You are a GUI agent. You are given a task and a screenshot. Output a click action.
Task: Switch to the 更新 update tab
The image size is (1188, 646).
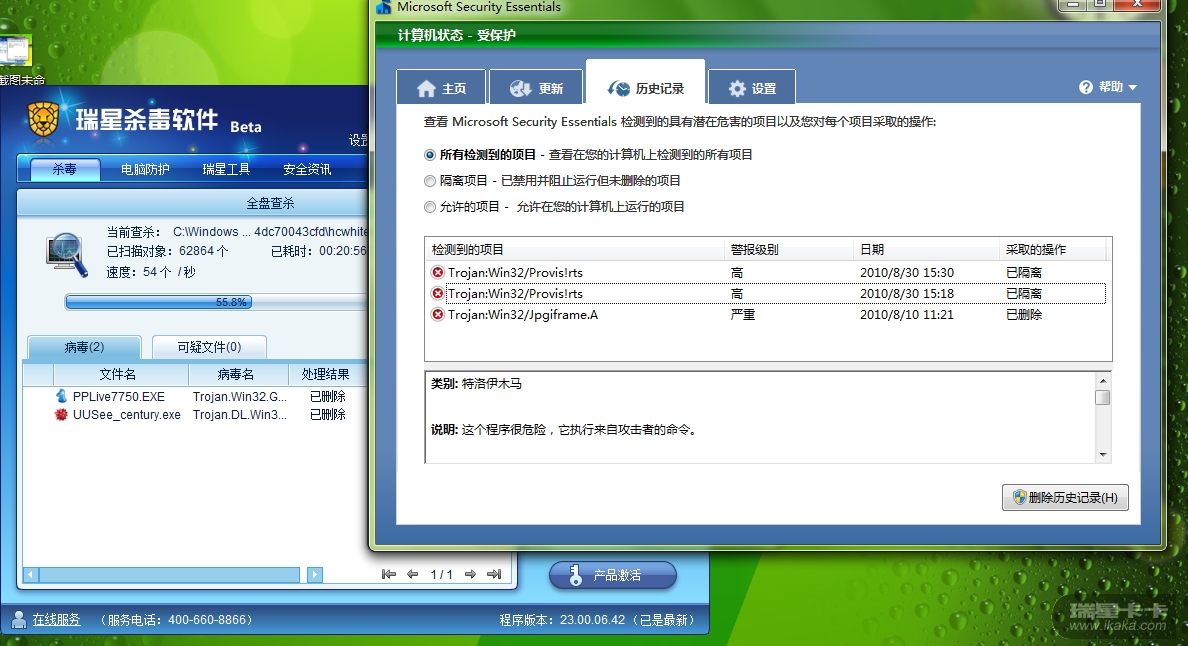pyautogui.click(x=536, y=89)
